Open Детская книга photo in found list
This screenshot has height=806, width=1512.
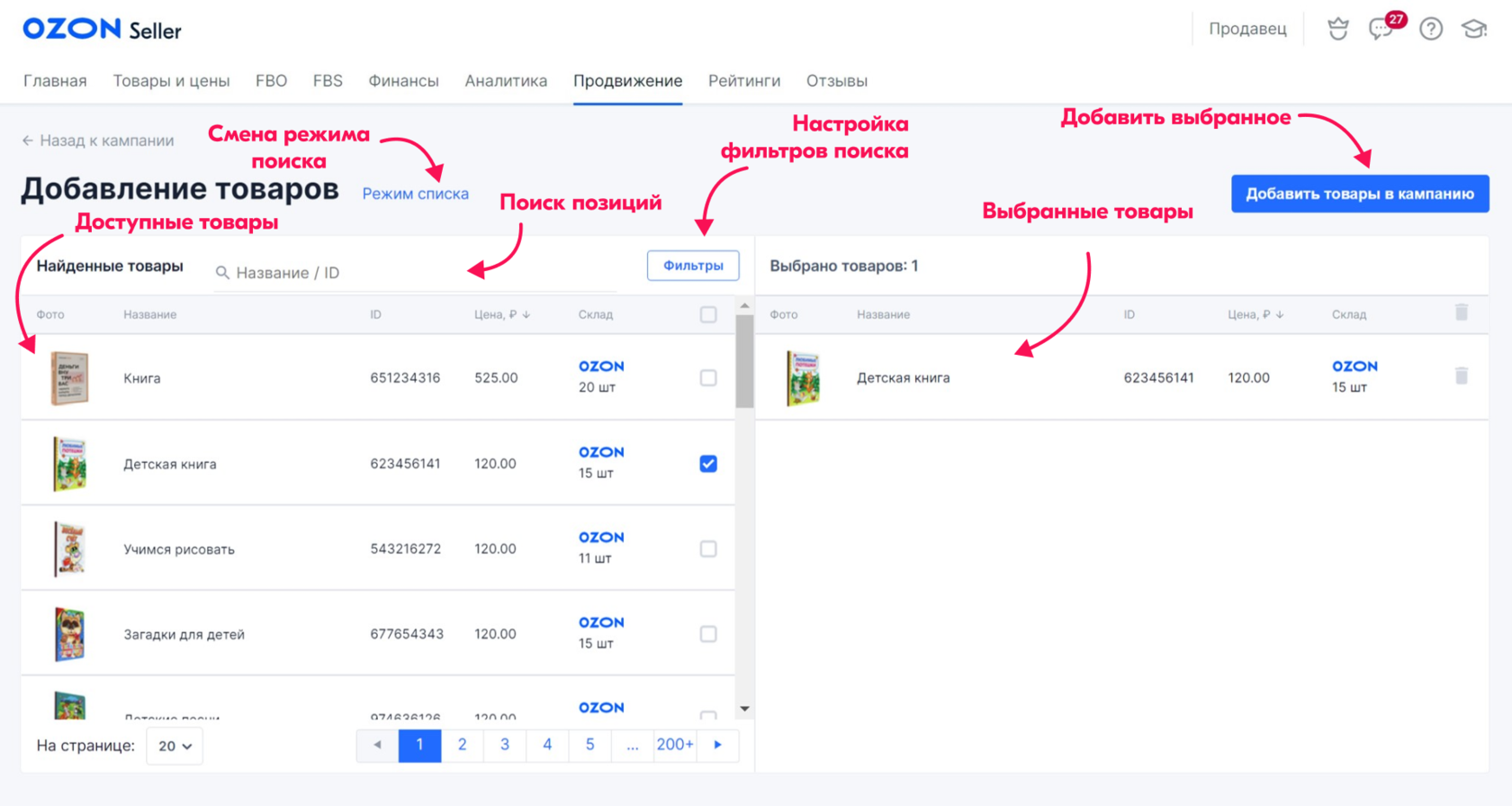coord(69,464)
